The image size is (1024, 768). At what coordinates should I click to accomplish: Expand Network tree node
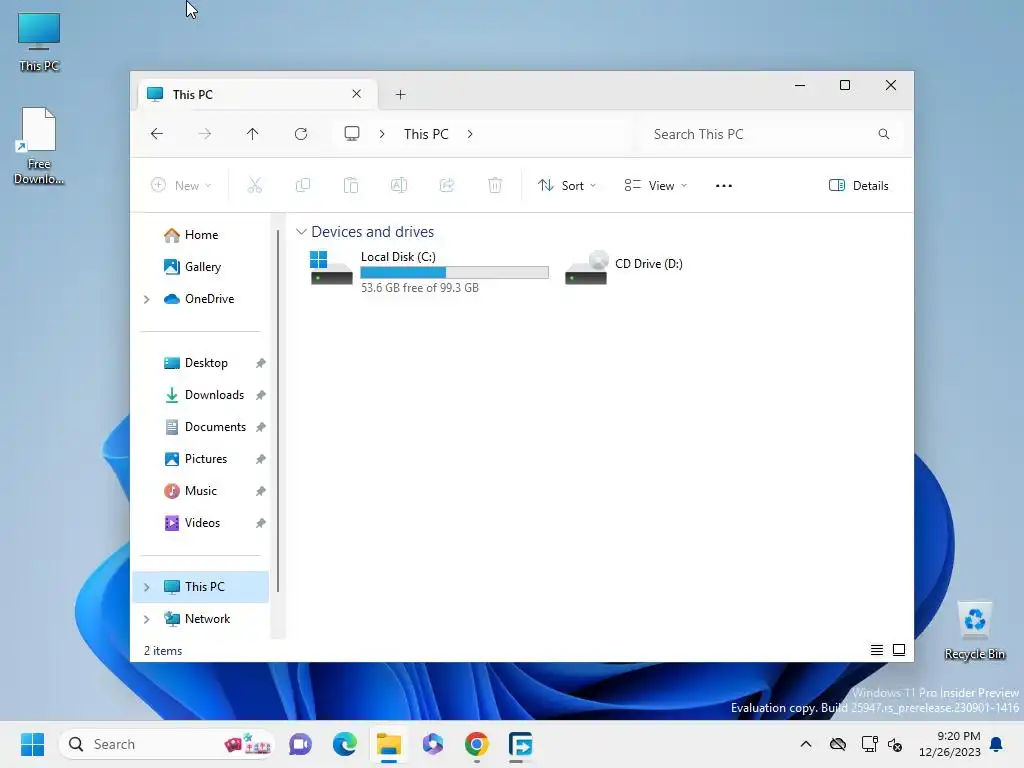(x=146, y=619)
